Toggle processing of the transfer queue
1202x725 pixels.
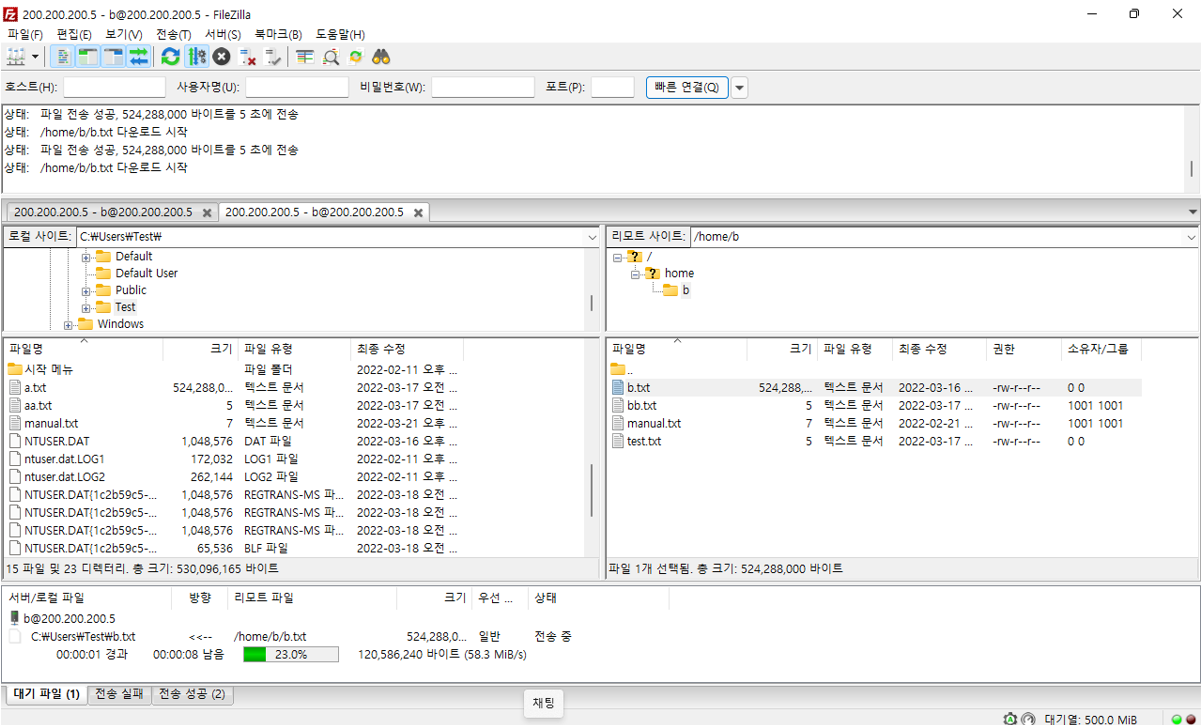point(196,57)
